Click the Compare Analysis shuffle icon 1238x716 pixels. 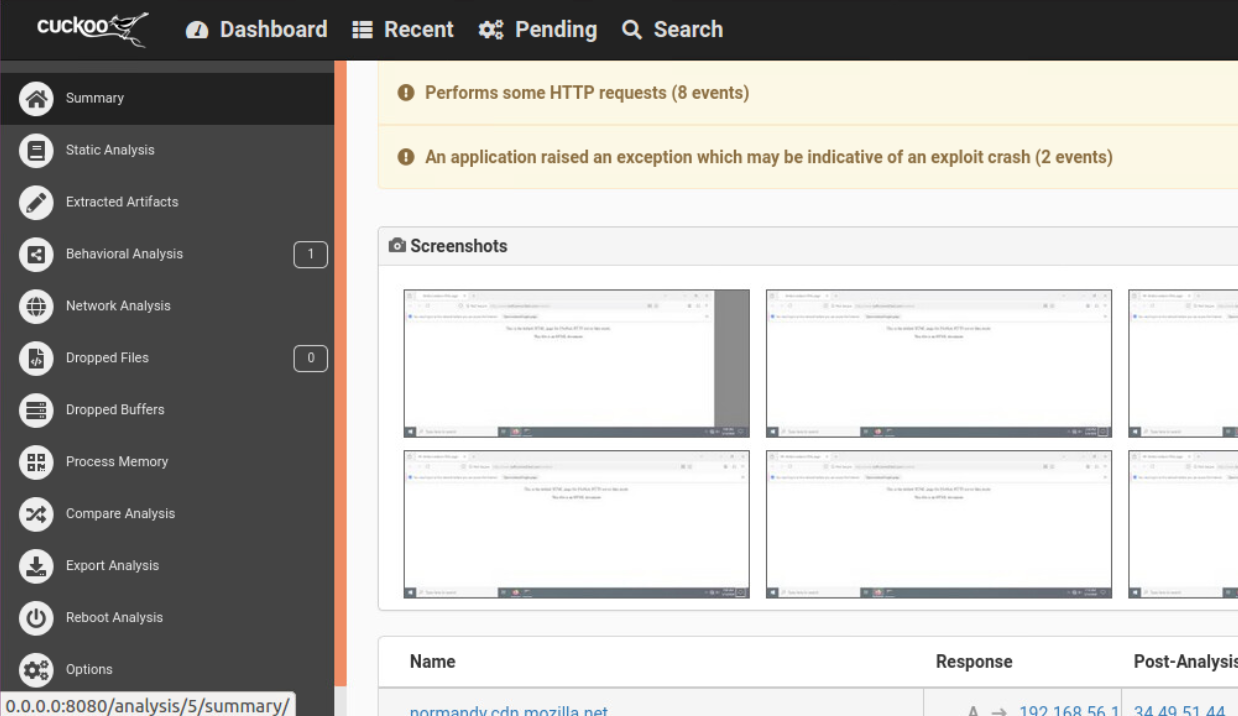[36, 514]
